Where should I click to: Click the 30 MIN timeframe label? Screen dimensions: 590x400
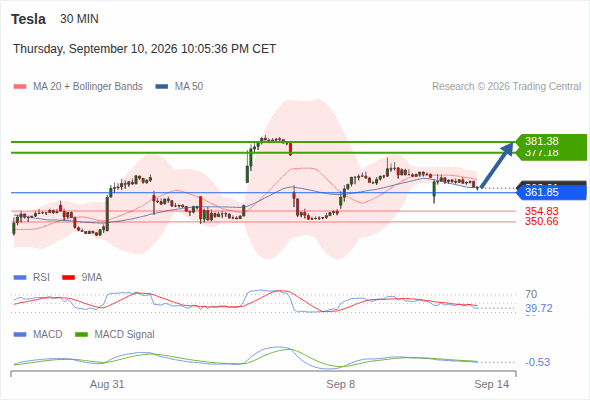79,19
